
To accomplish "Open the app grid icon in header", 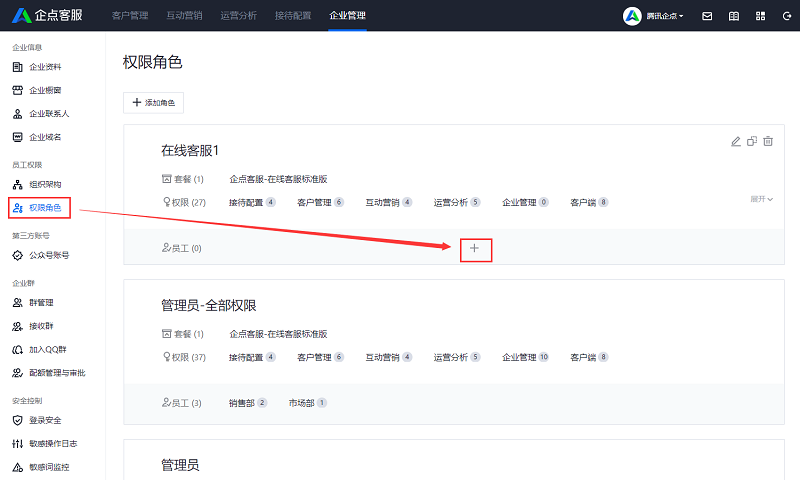I will pyautogui.click(x=760, y=16).
